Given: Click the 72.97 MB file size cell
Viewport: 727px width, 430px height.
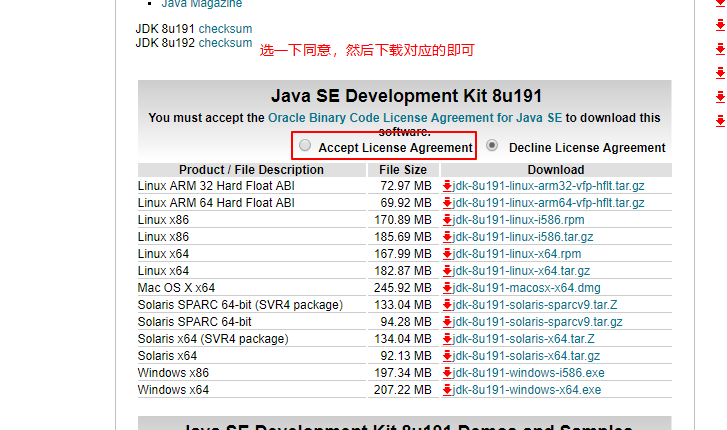Looking at the screenshot, I should point(406,186).
